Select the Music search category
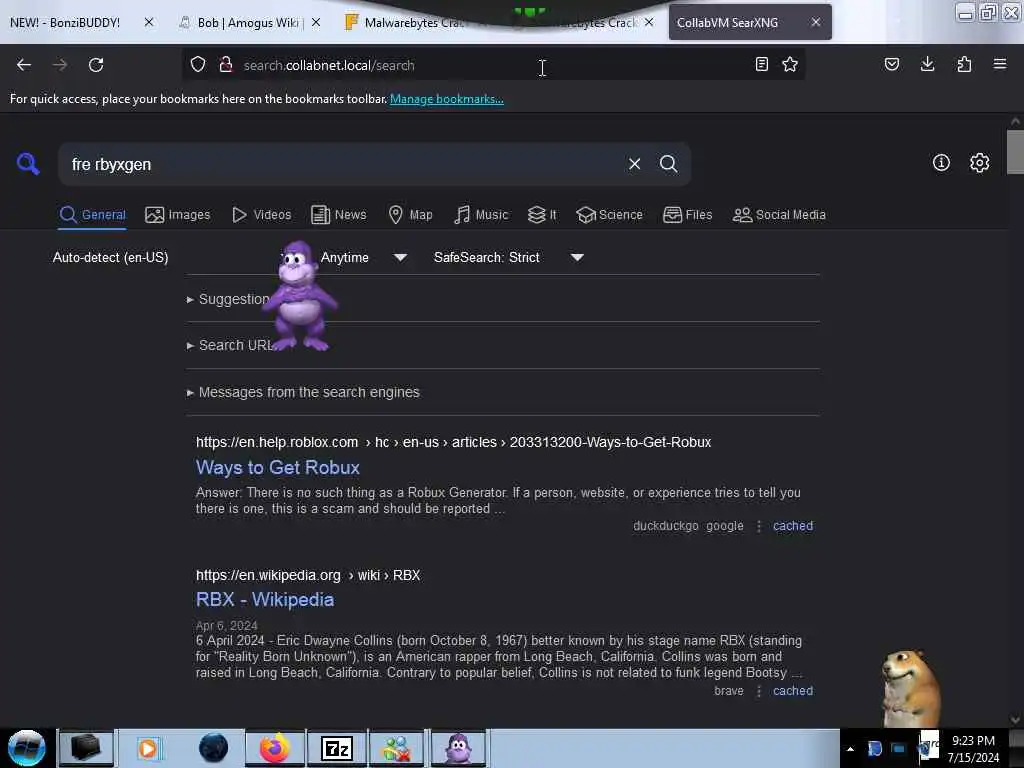Viewport: 1024px width, 768px height. 481,214
